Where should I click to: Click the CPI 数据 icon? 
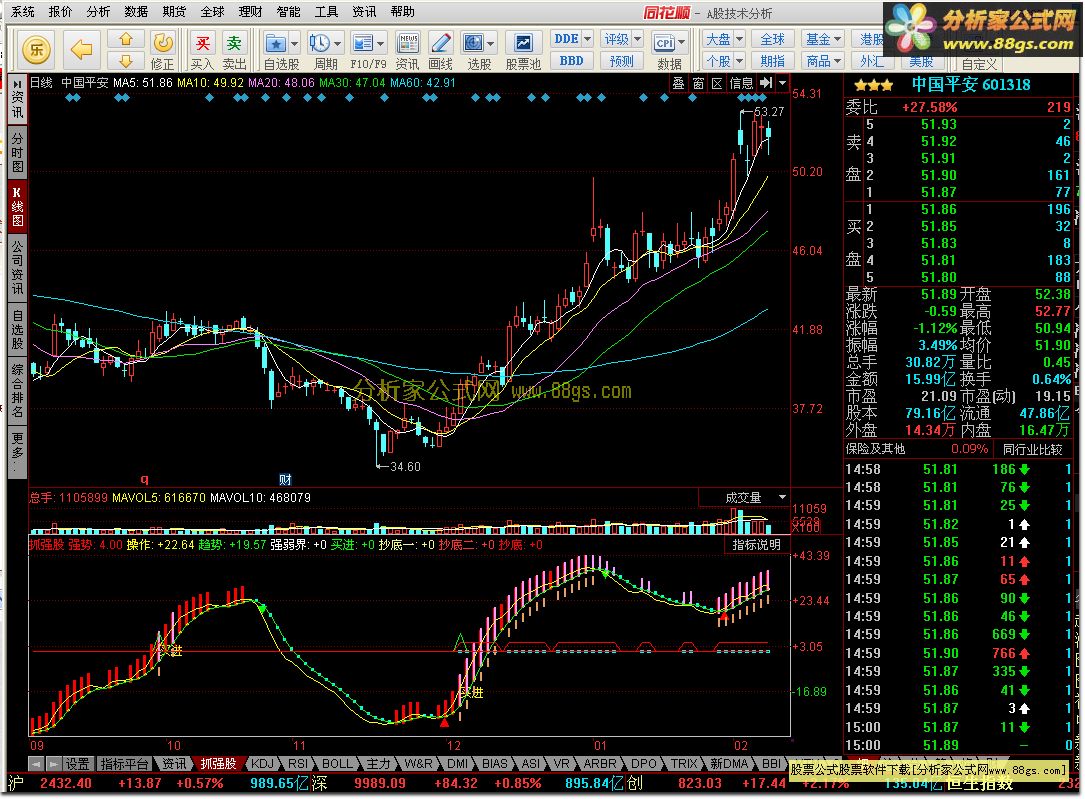tap(664, 43)
